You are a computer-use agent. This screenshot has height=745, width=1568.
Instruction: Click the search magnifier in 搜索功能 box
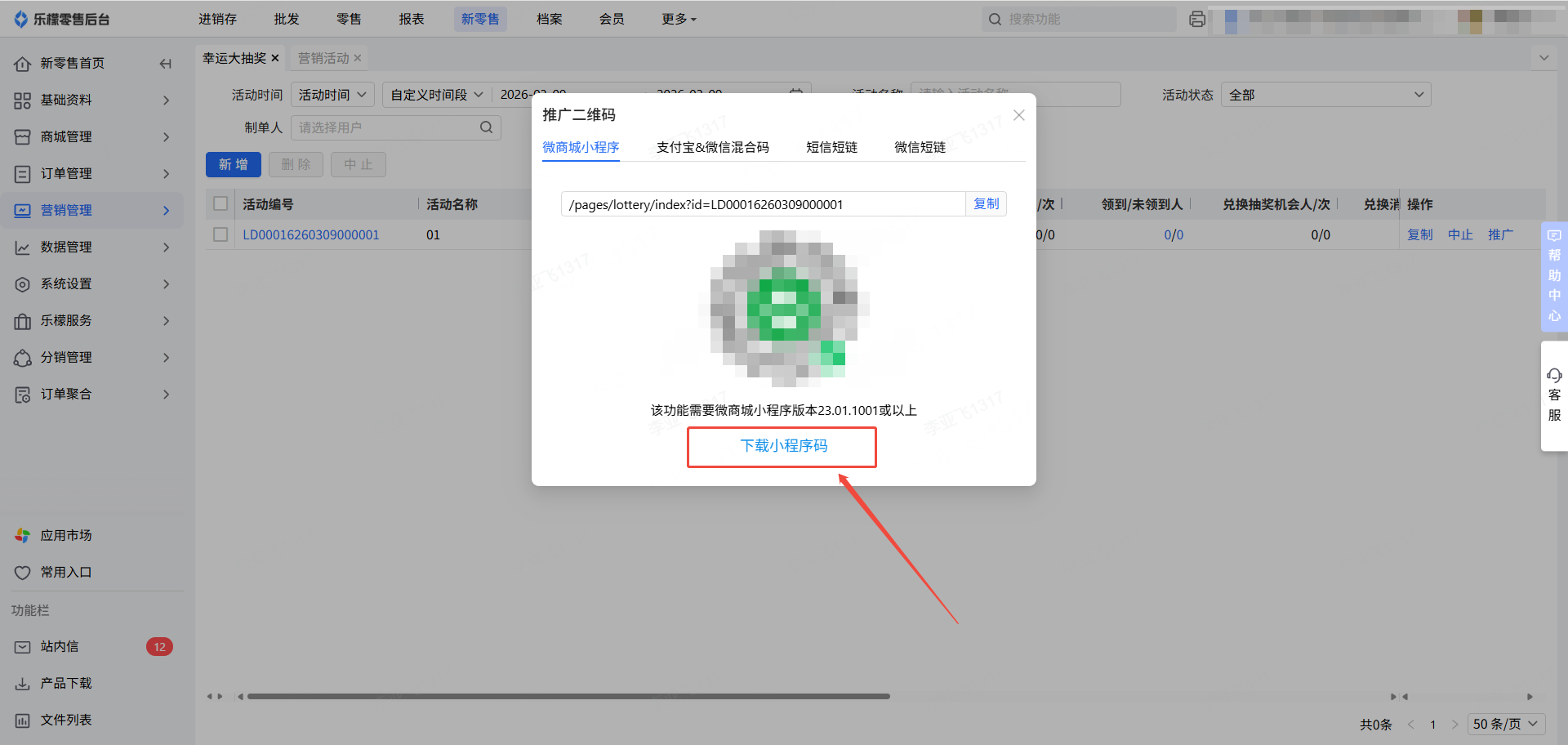(995, 19)
